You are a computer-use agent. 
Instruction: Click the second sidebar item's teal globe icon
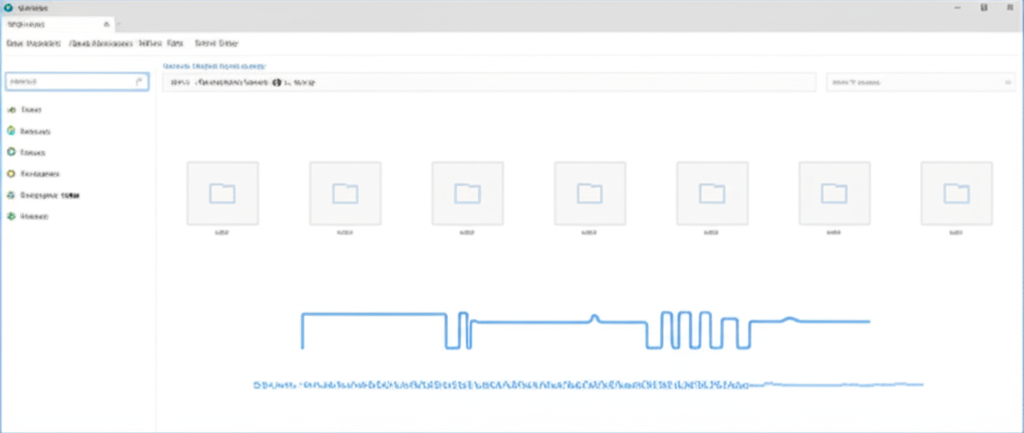(x=11, y=131)
